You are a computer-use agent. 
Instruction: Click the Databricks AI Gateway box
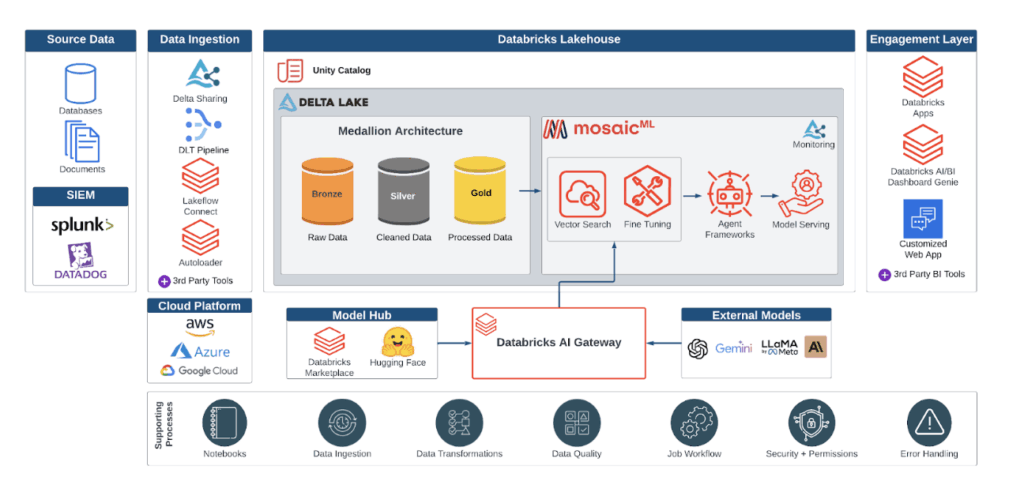(x=558, y=342)
